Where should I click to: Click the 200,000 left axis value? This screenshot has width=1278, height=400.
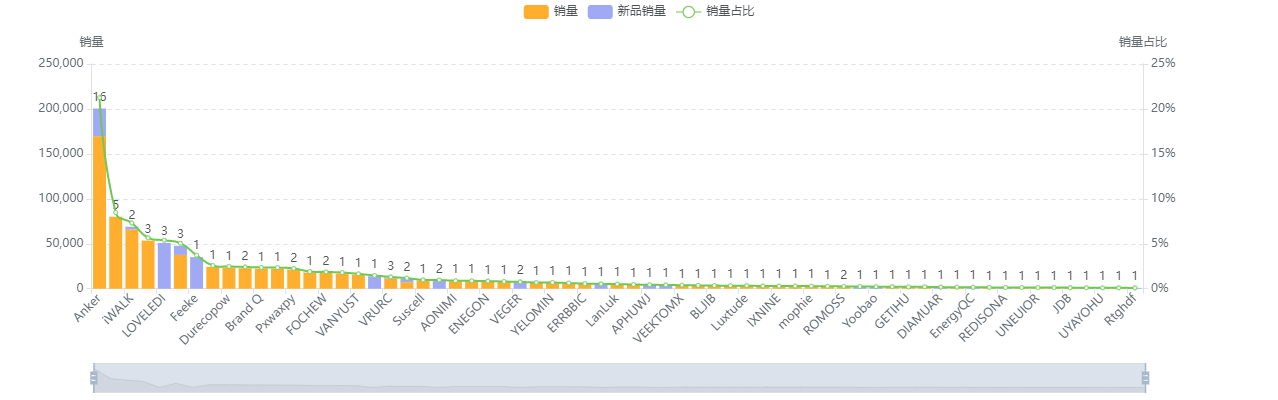pos(61,108)
